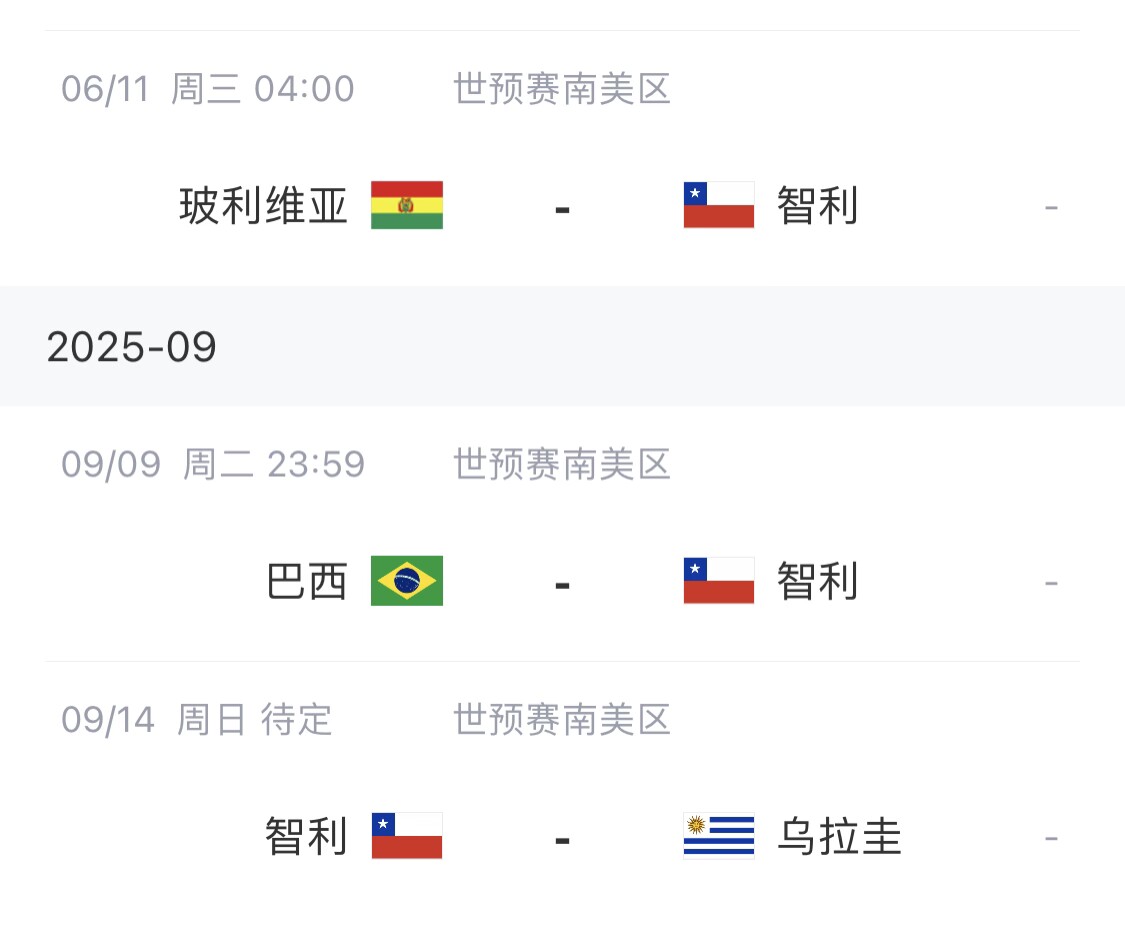Click 智利 team name opposite 玻利维亚
Image resolution: width=1125 pixels, height=940 pixels.
pos(817,207)
